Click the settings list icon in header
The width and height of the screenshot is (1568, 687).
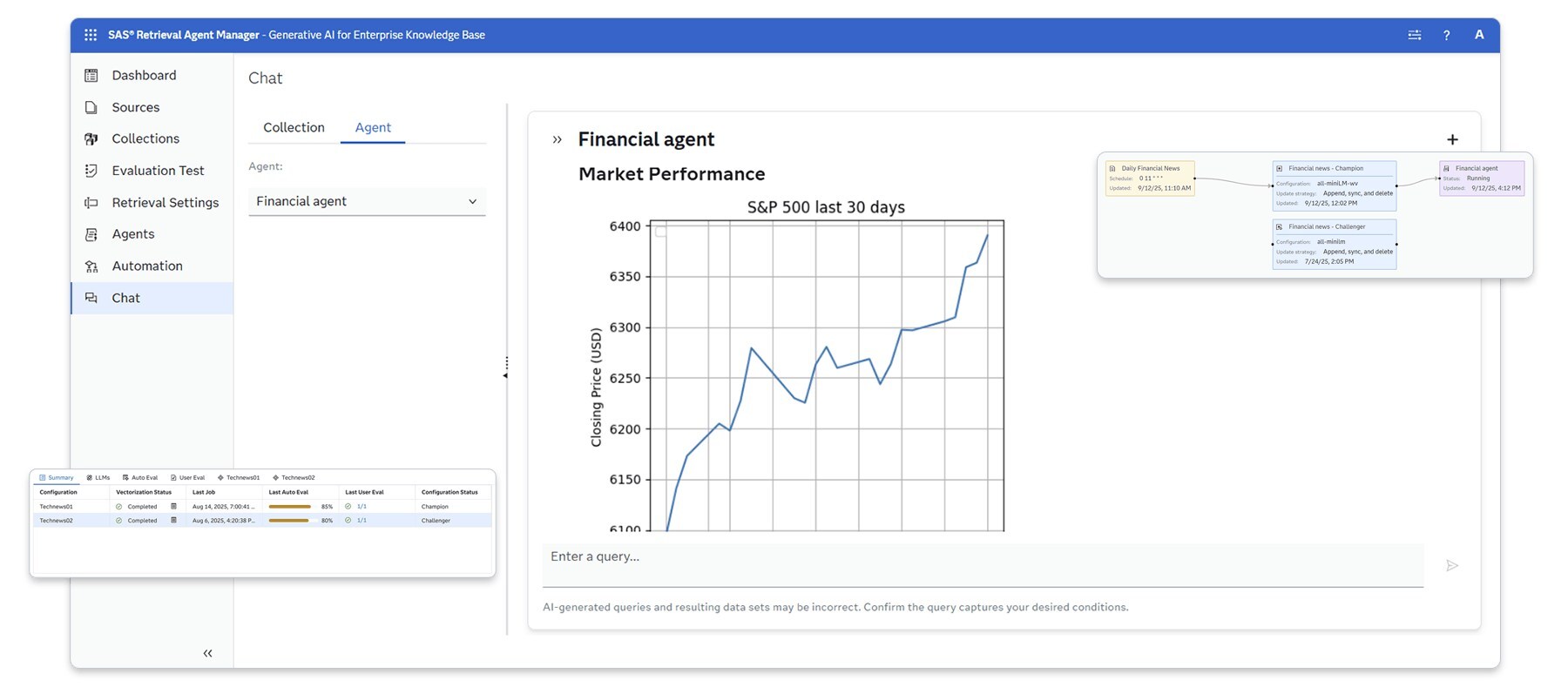coord(1414,35)
